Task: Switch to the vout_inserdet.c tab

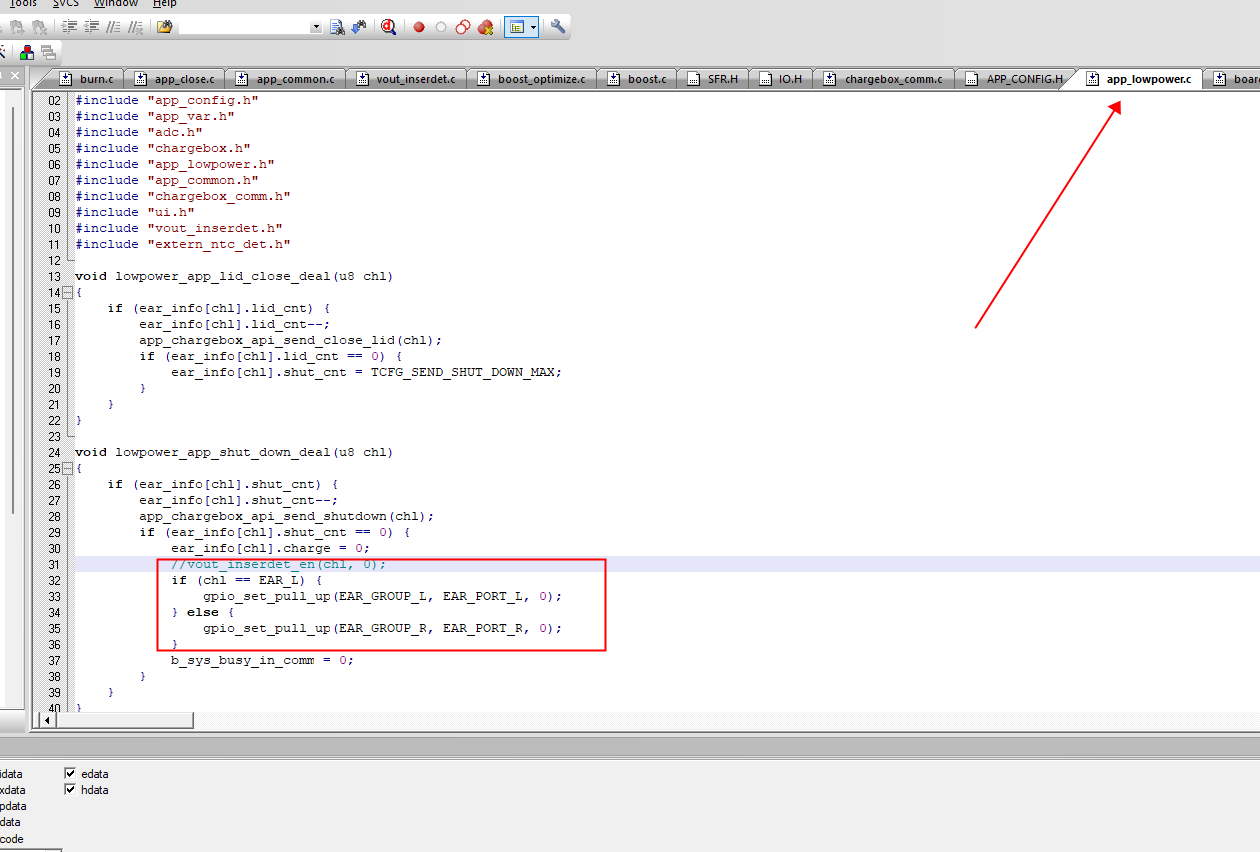Action: 405,79
